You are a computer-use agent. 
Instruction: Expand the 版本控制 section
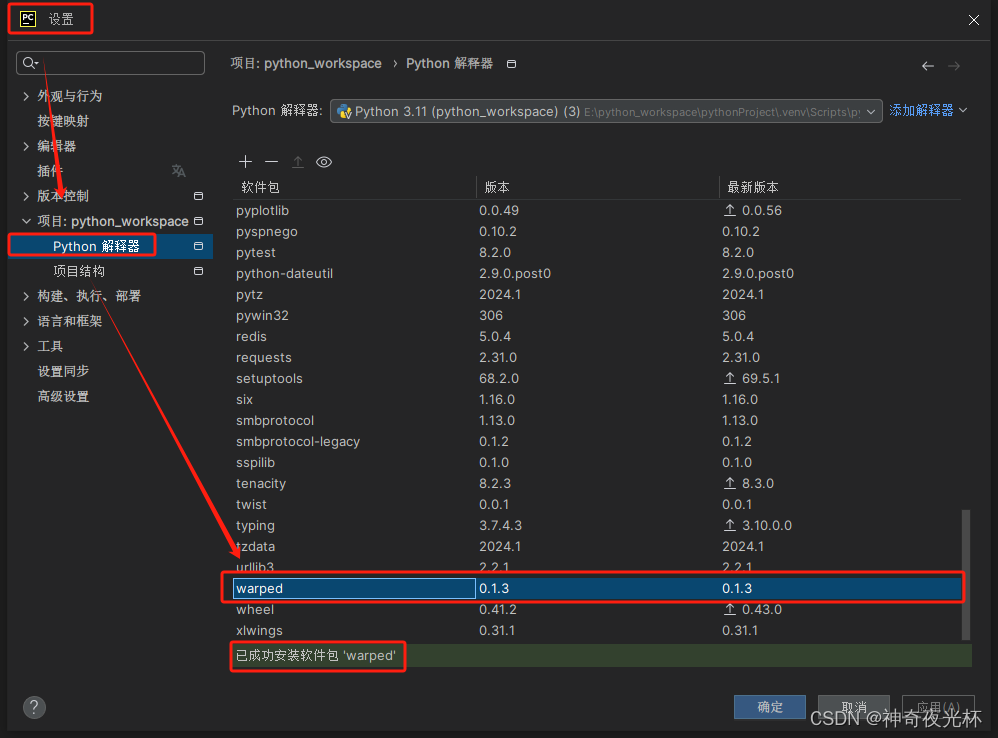point(26,196)
